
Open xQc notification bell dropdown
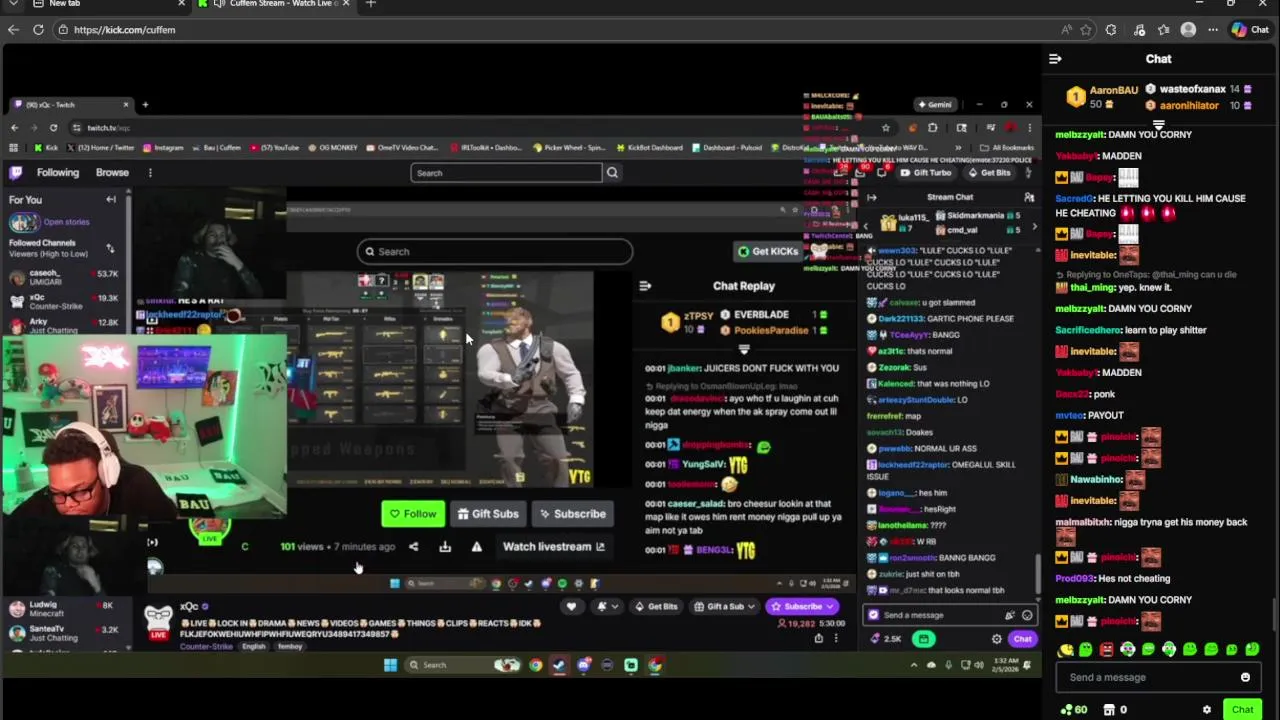coord(605,606)
